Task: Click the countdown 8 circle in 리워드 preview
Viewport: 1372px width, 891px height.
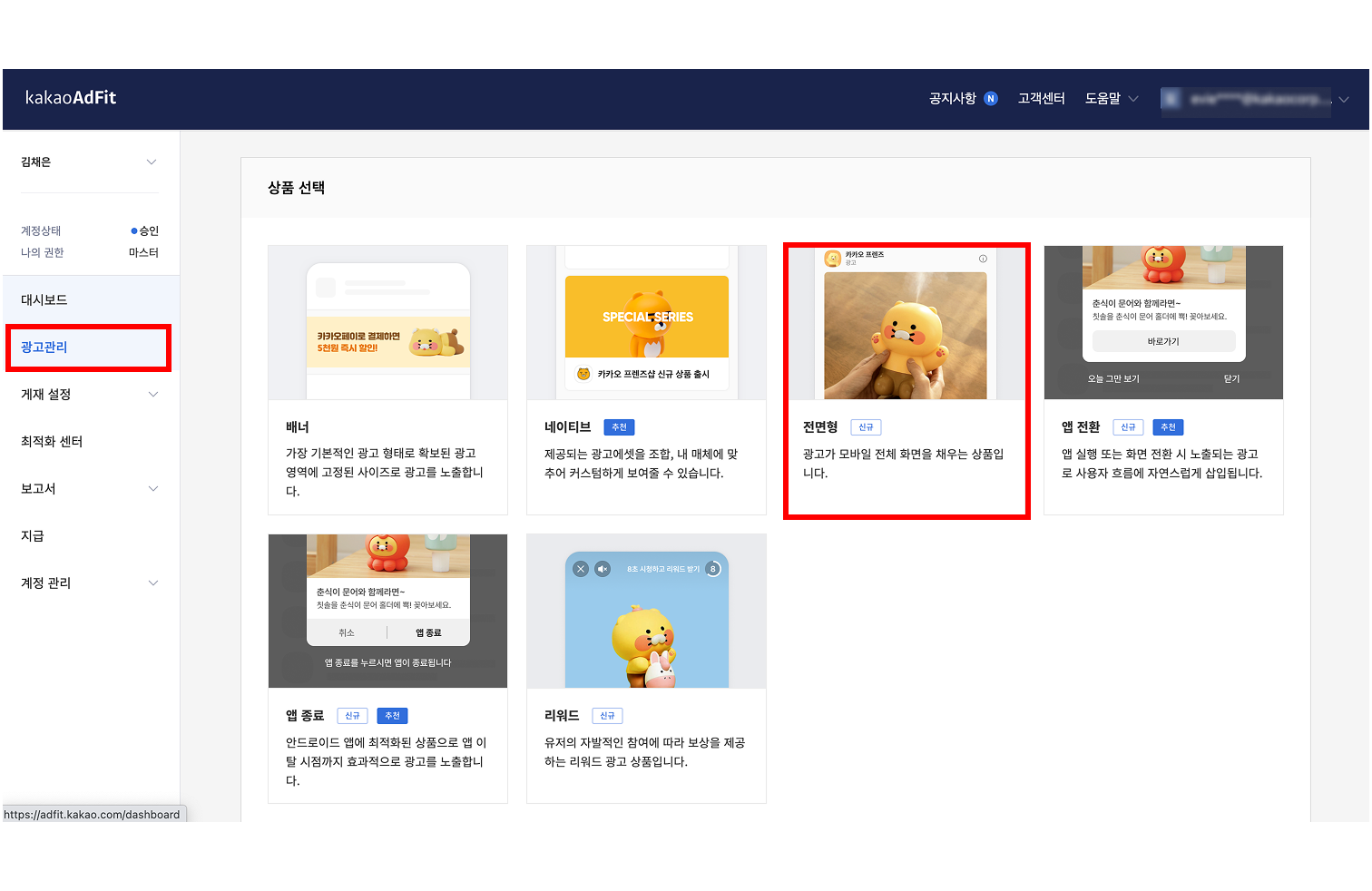Action: click(x=713, y=569)
